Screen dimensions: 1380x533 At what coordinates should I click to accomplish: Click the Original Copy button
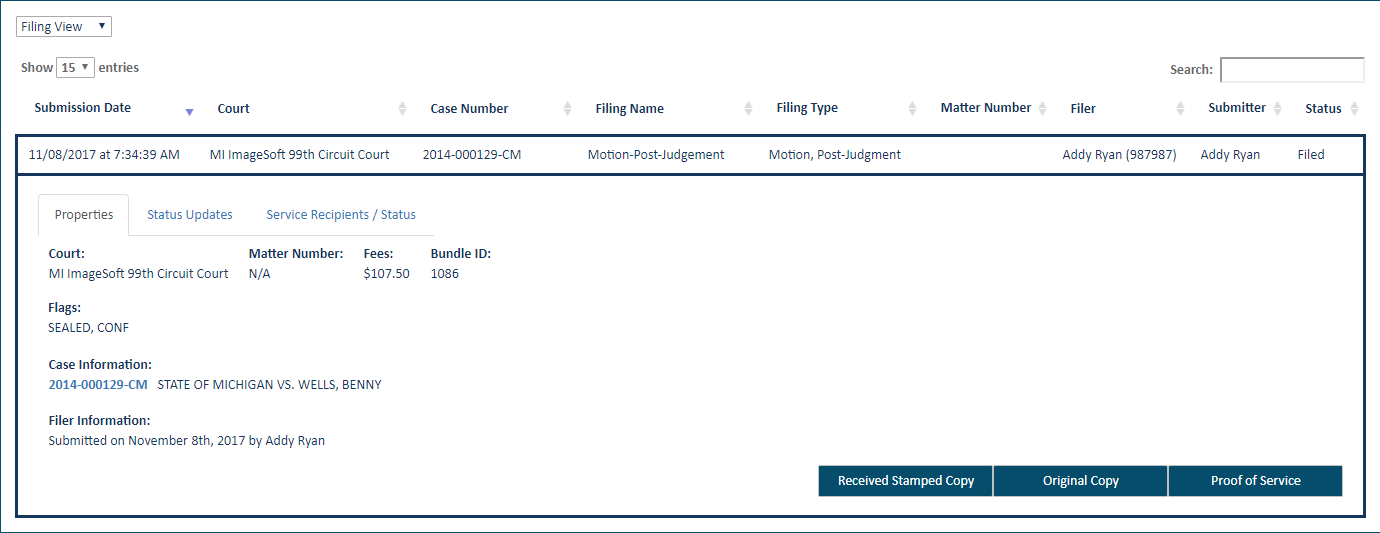pyautogui.click(x=1081, y=481)
